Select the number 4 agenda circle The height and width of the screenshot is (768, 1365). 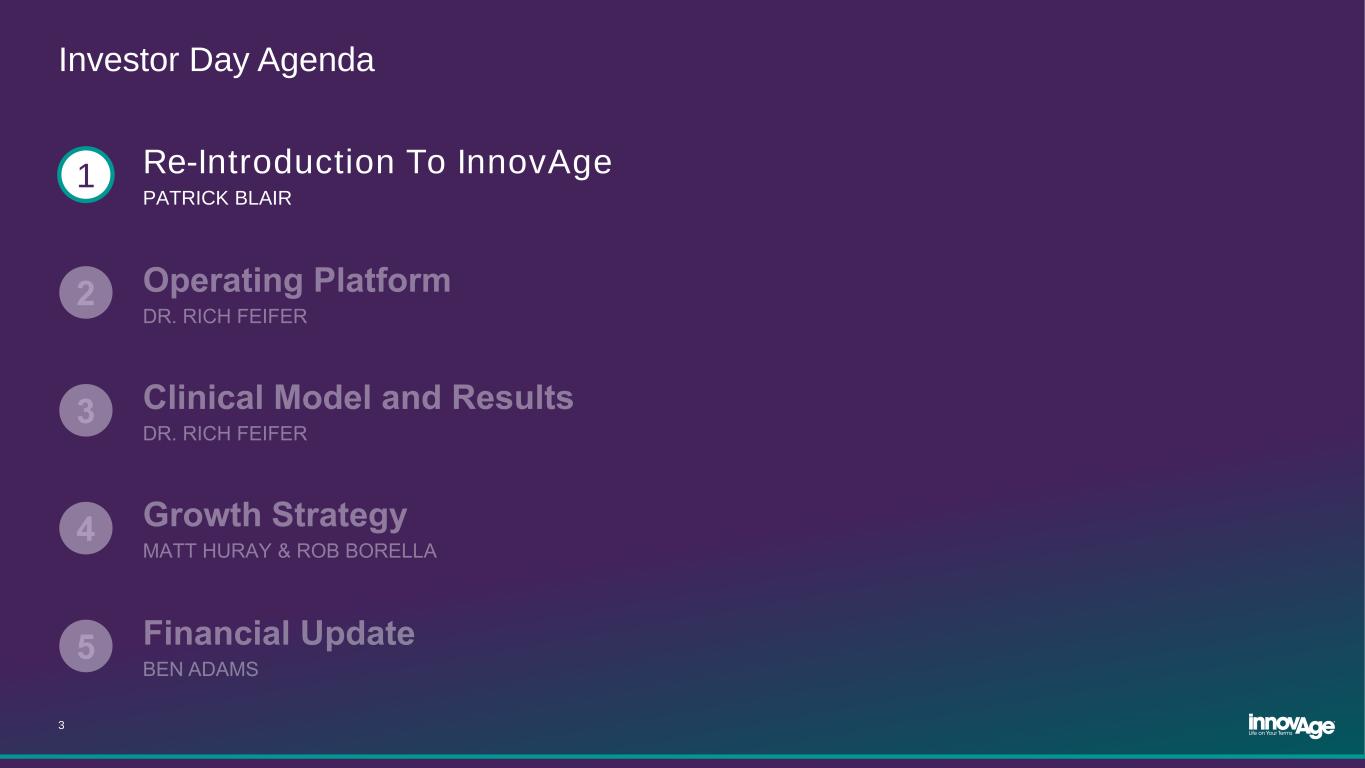[86, 528]
